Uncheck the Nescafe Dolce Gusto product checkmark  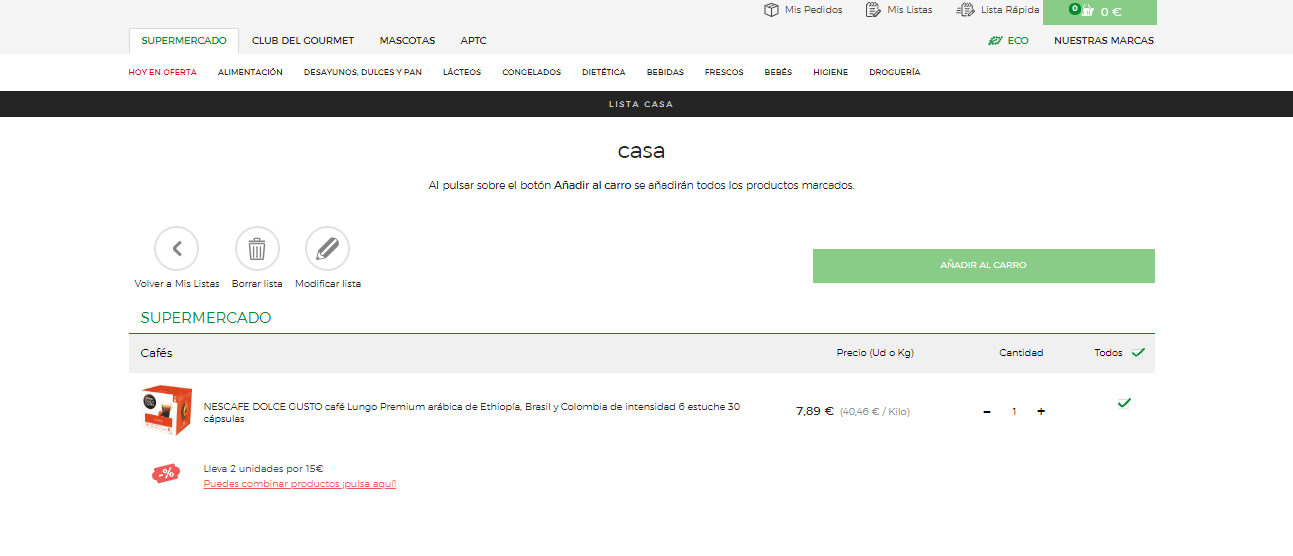pyautogui.click(x=1124, y=403)
